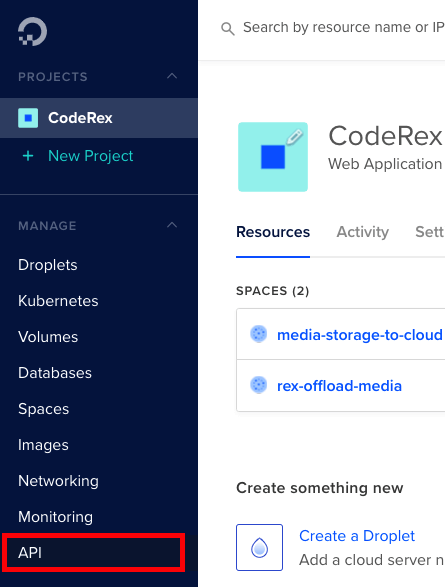Screen dimensions: 445x587
Task: Open Kubernetes in the Manage menu
Action: pos(58,301)
